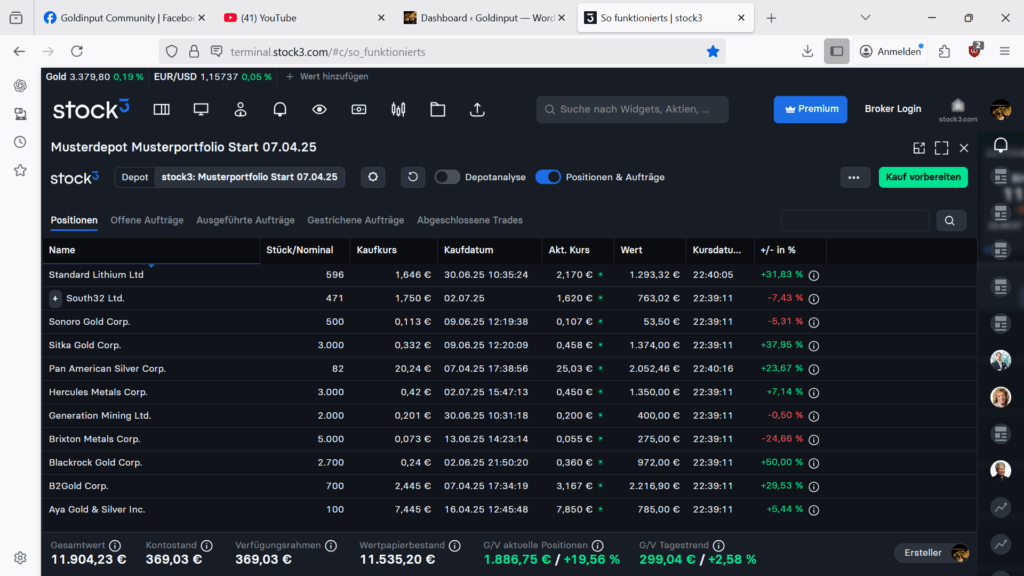Open Firefox sidebar history clock icon

[20, 142]
